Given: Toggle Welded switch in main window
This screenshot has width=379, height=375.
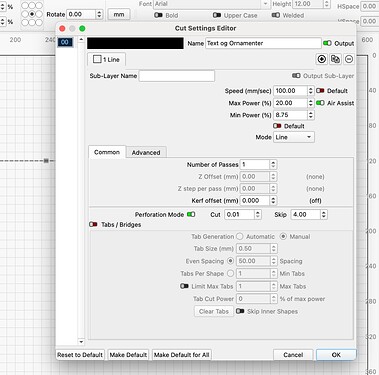Looking at the screenshot, I should tap(276, 15).
